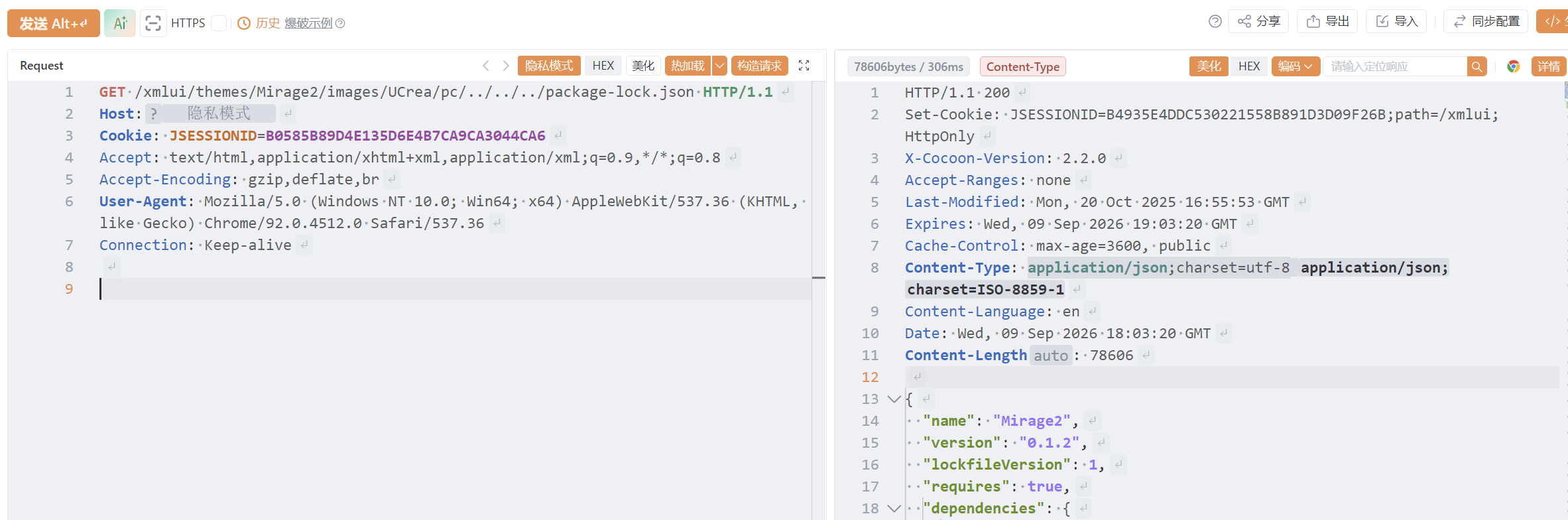Collapse the JSON root at line 13
The height and width of the screenshot is (520, 1568).
(x=894, y=399)
